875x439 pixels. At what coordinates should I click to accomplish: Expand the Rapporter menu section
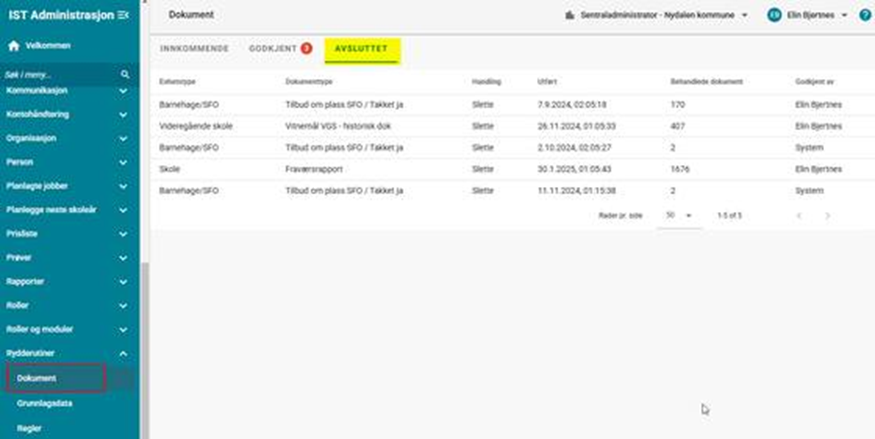pos(123,281)
